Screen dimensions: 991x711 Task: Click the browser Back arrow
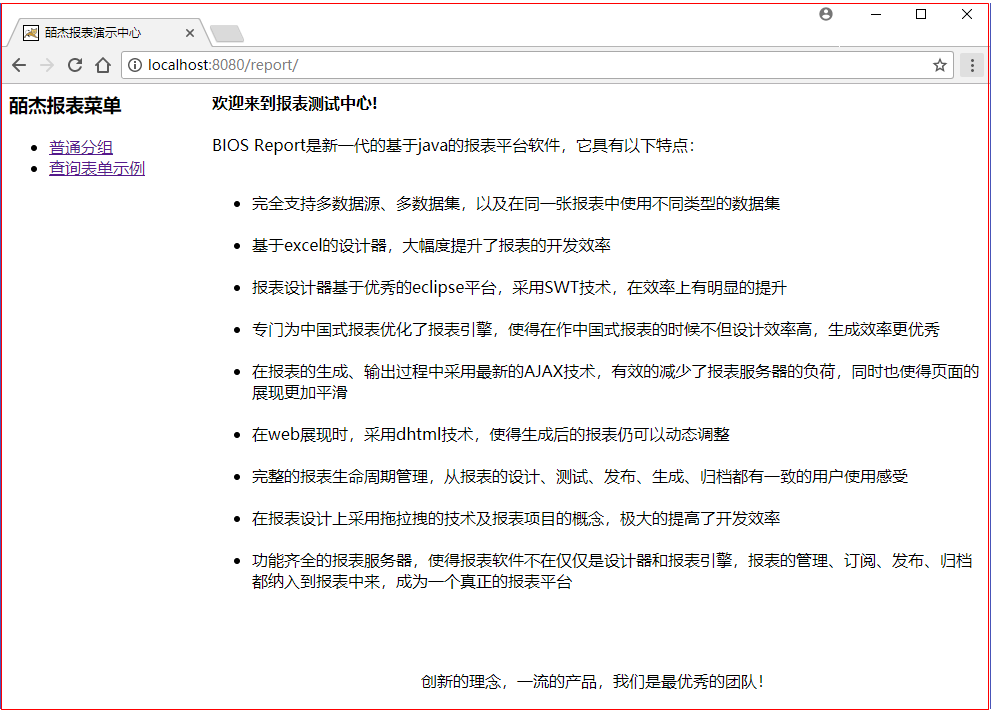click(x=19, y=65)
